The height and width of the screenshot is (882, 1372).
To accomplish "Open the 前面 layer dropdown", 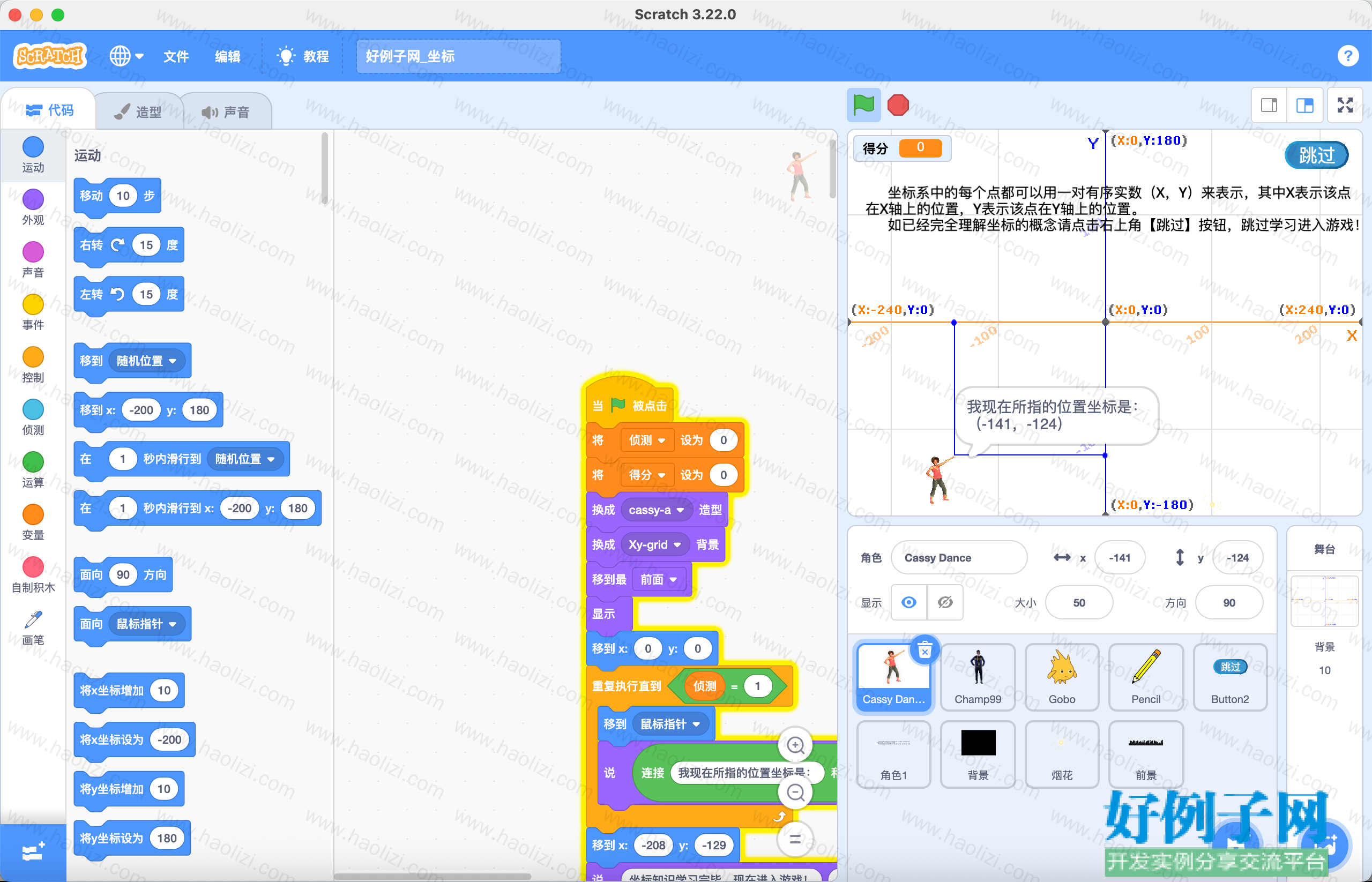I will [x=659, y=580].
